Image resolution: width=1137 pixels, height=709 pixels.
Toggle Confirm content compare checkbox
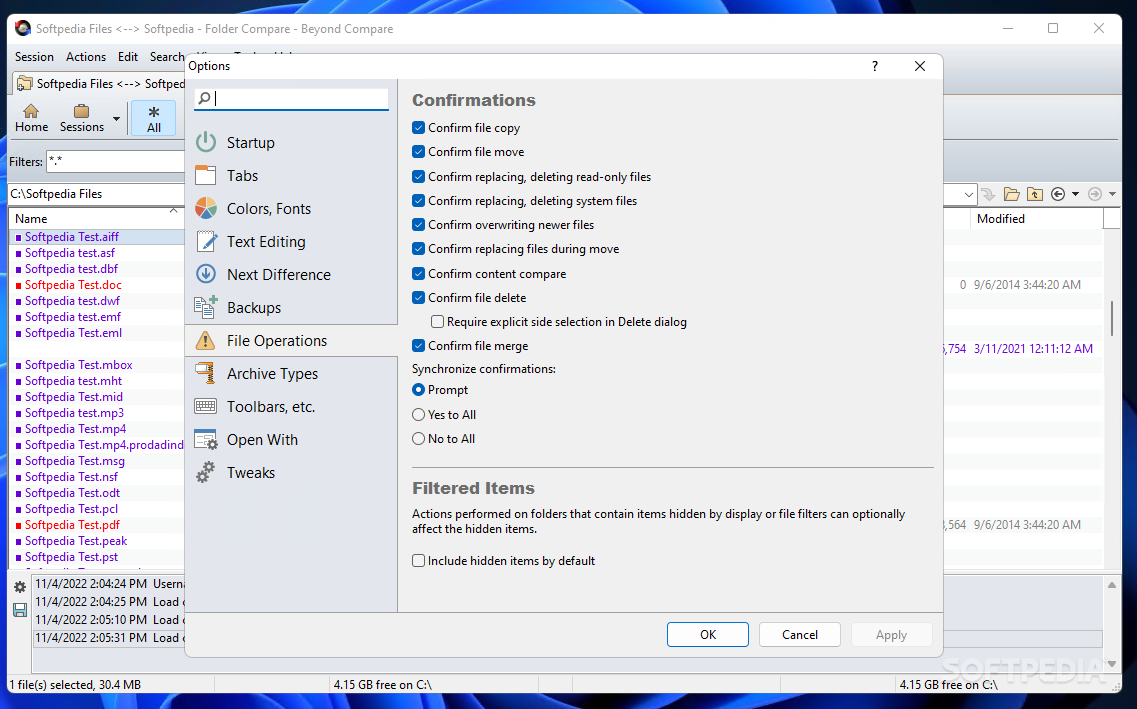point(418,274)
